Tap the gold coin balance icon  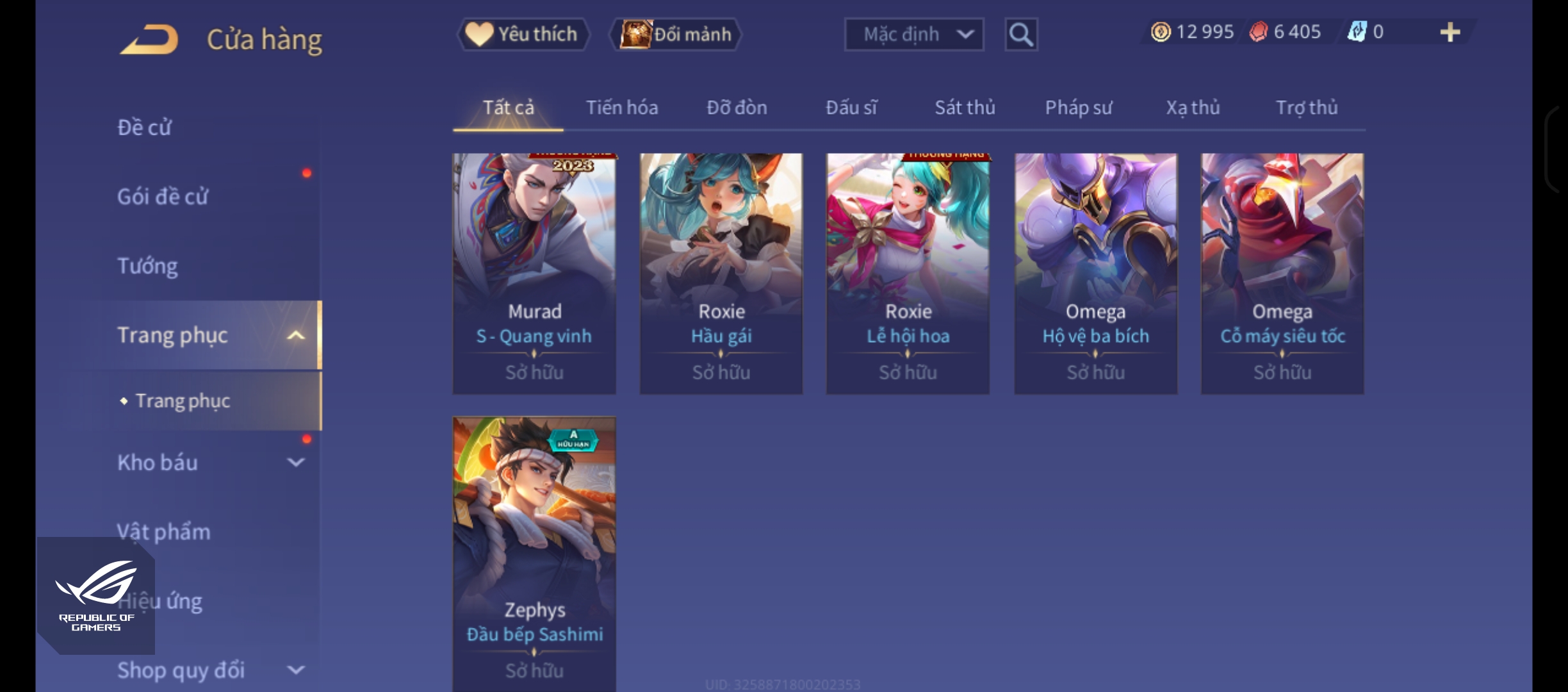point(1160,31)
